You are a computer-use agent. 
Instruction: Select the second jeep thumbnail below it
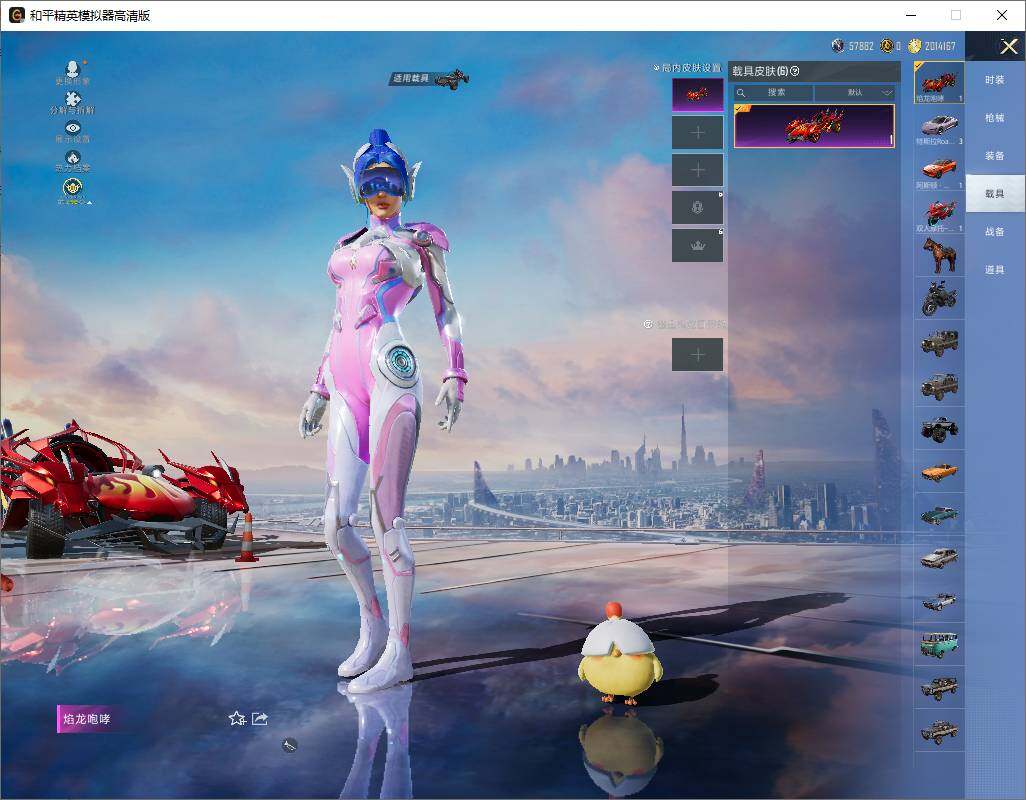click(x=939, y=385)
